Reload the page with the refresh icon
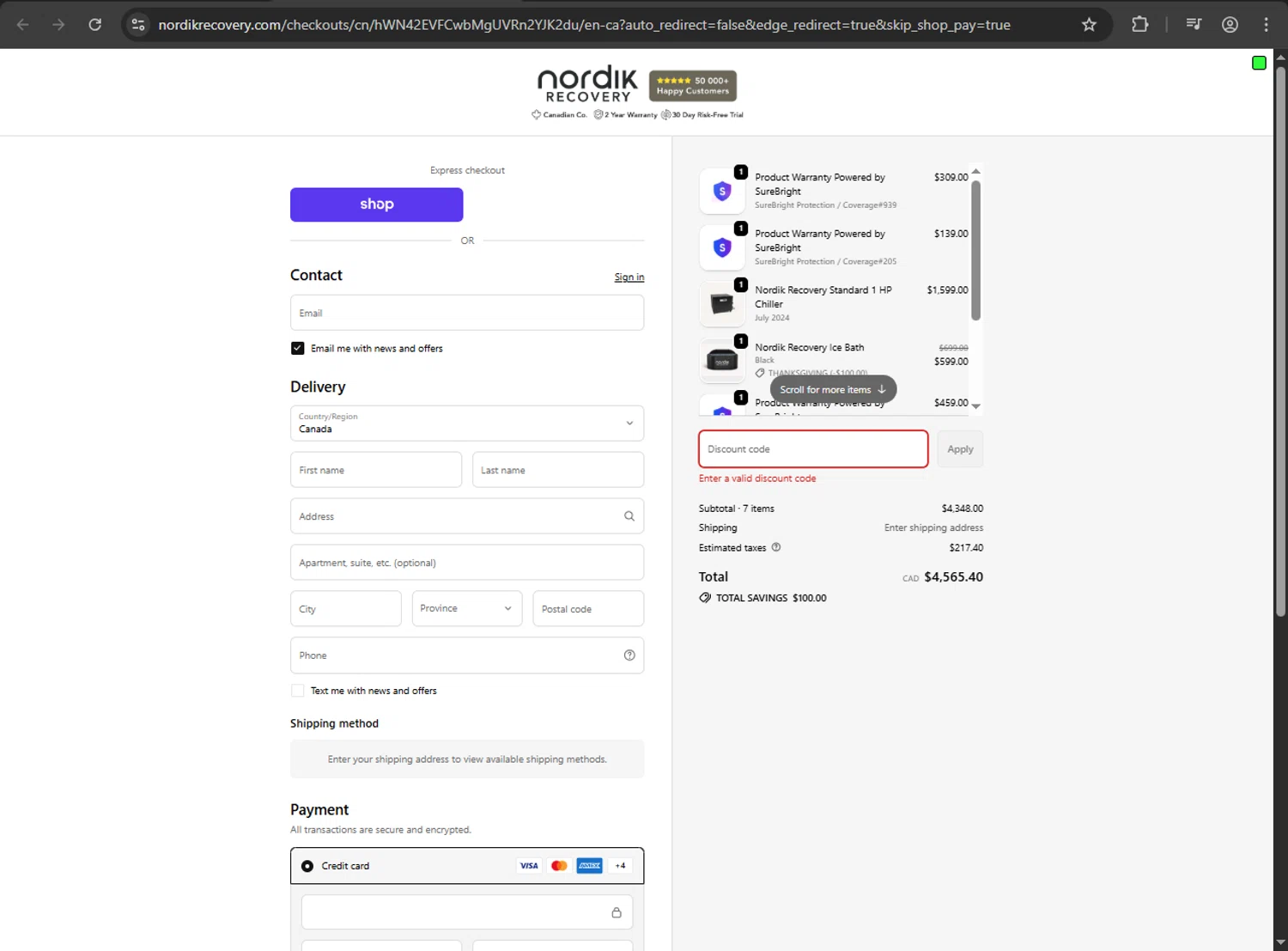The height and width of the screenshot is (951, 1288). 95,25
